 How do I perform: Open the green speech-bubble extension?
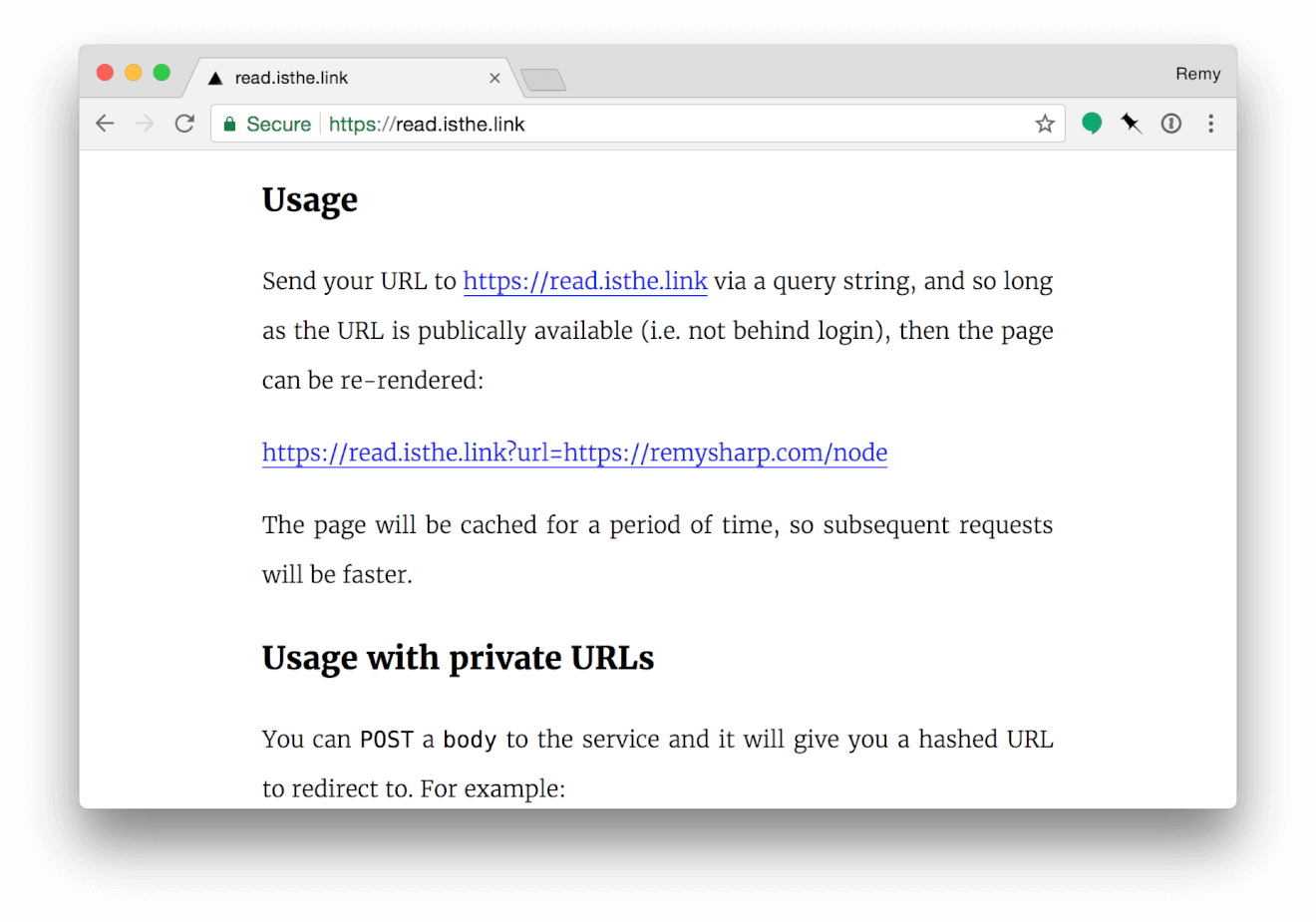pos(1092,124)
